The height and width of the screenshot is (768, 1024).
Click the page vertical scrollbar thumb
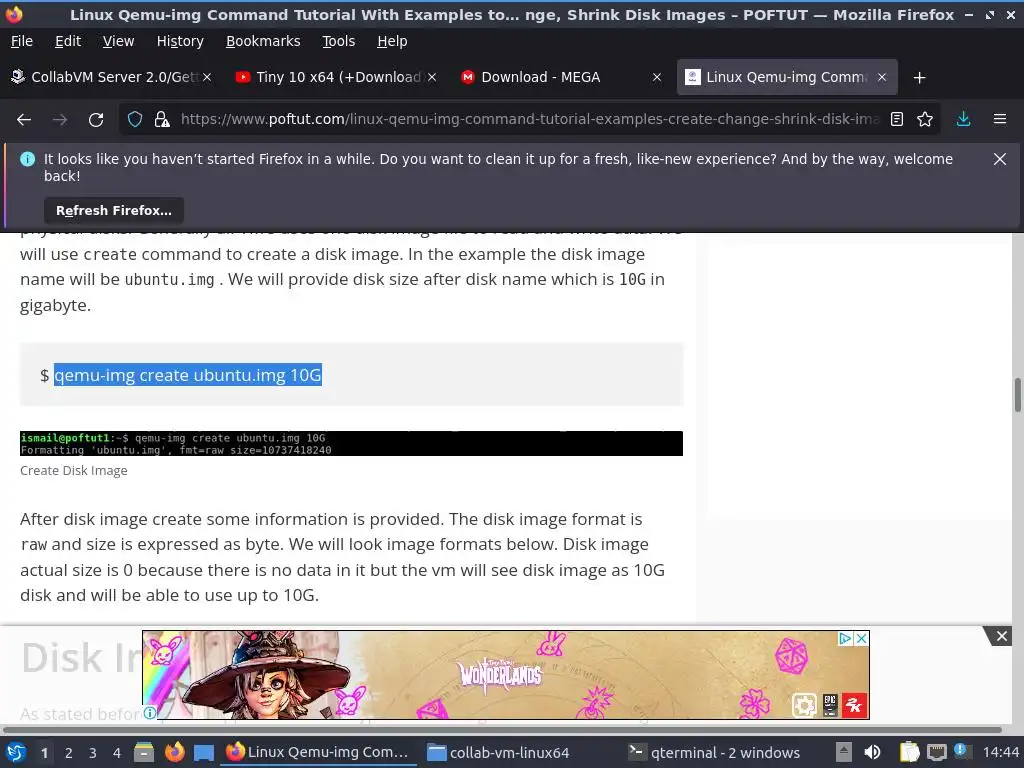1017,395
